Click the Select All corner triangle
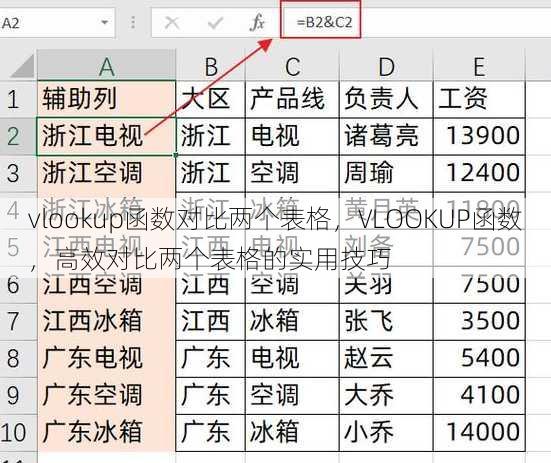Screen dimensions: 551x463 point(22,66)
